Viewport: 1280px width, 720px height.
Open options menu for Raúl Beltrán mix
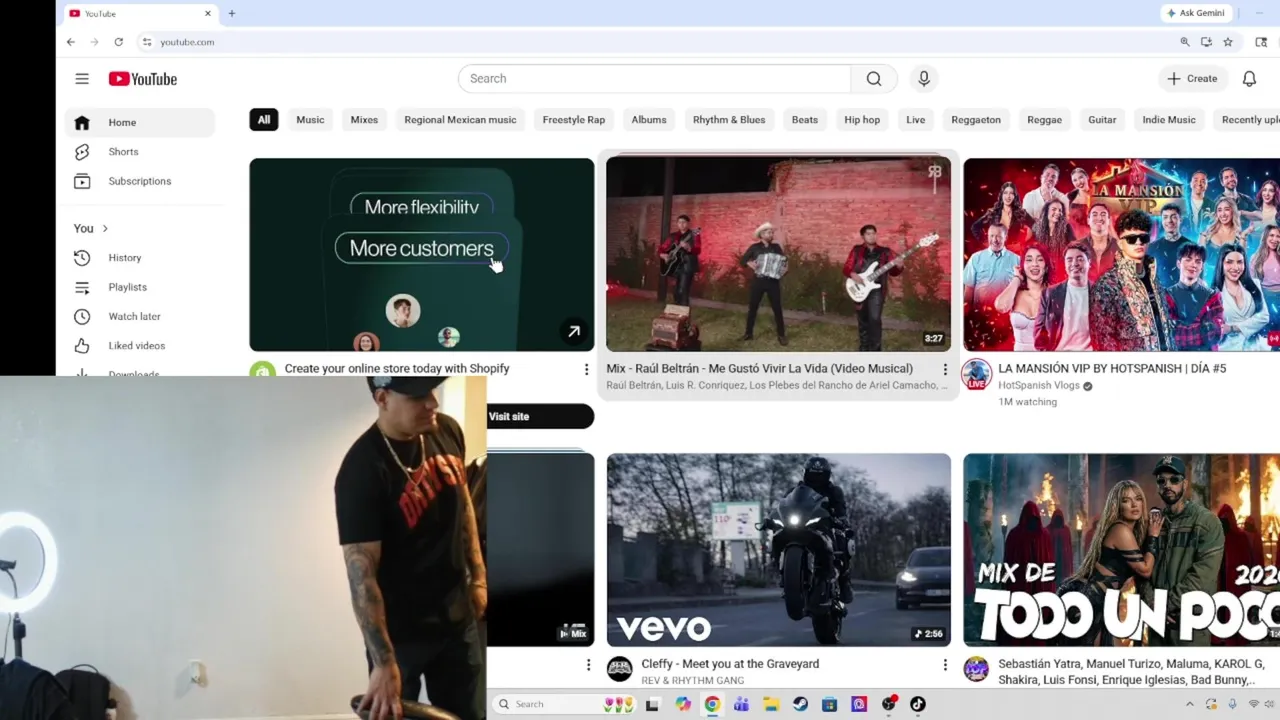(x=944, y=369)
